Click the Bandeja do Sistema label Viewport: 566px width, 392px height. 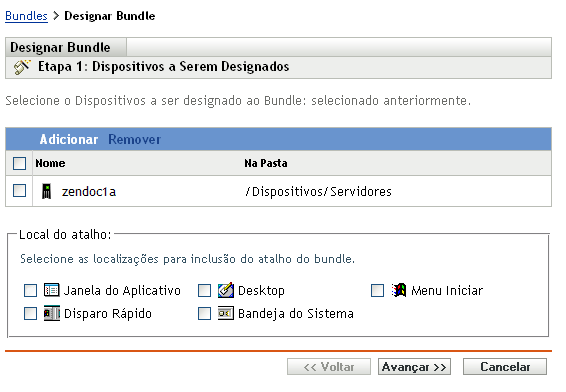pyautogui.click(x=296, y=314)
